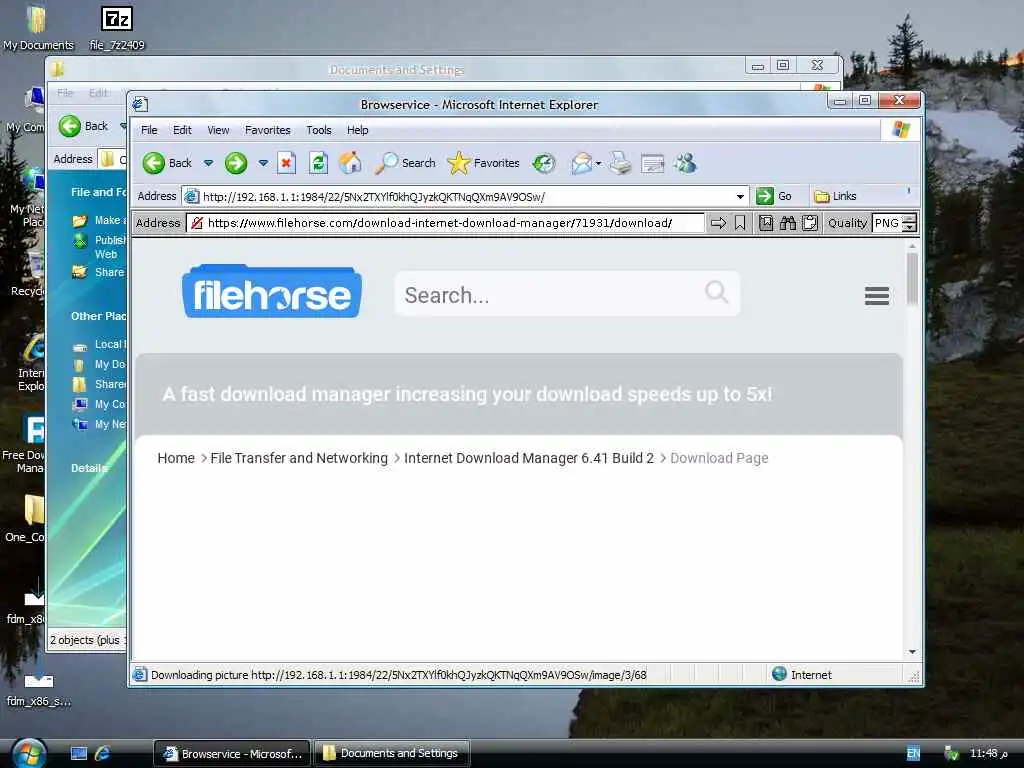Stop page loading with the red X icon

[286, 163]
